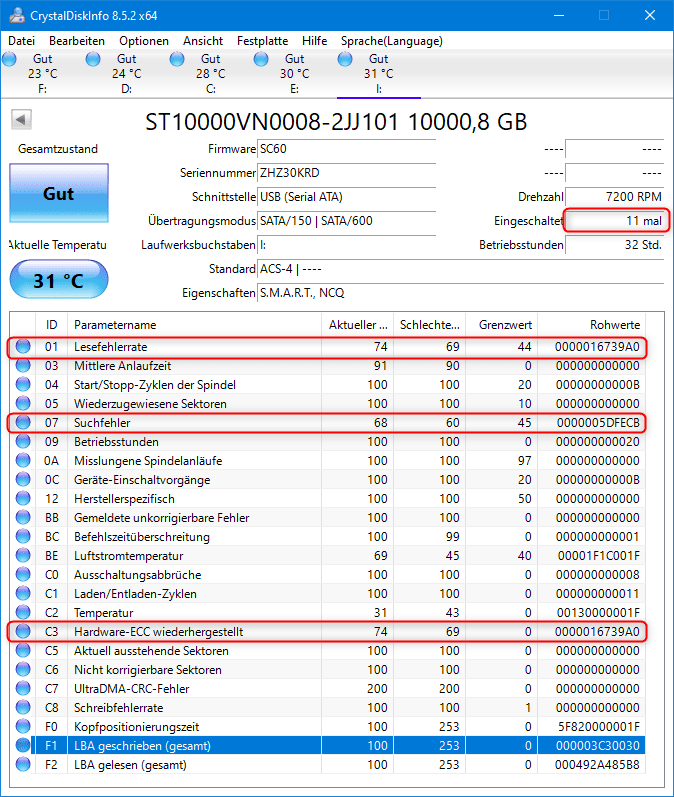Image resolution: width=674 pixels, height=797 pixels.
Task: Select disk E: health status orb
Action: pos(261,59)
